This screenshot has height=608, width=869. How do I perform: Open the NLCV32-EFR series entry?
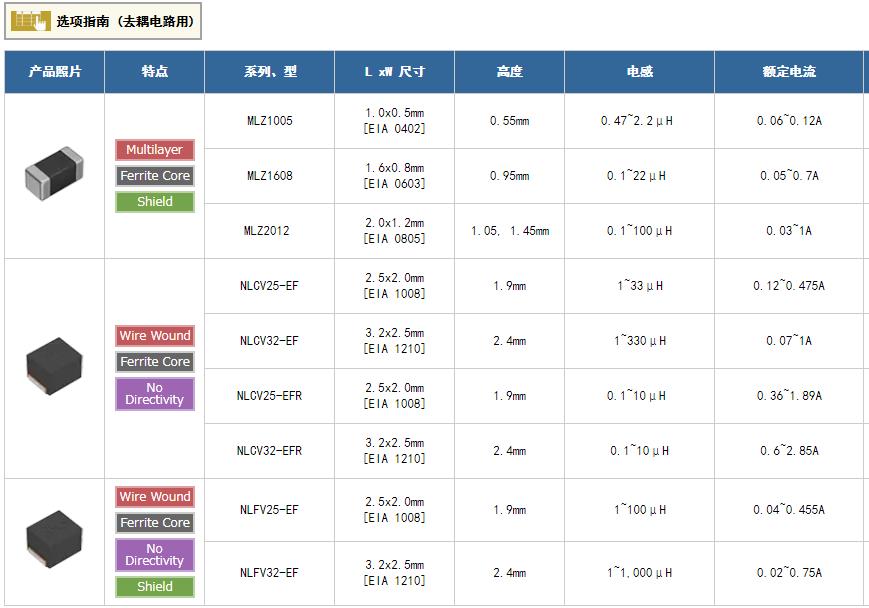[269, 451]
